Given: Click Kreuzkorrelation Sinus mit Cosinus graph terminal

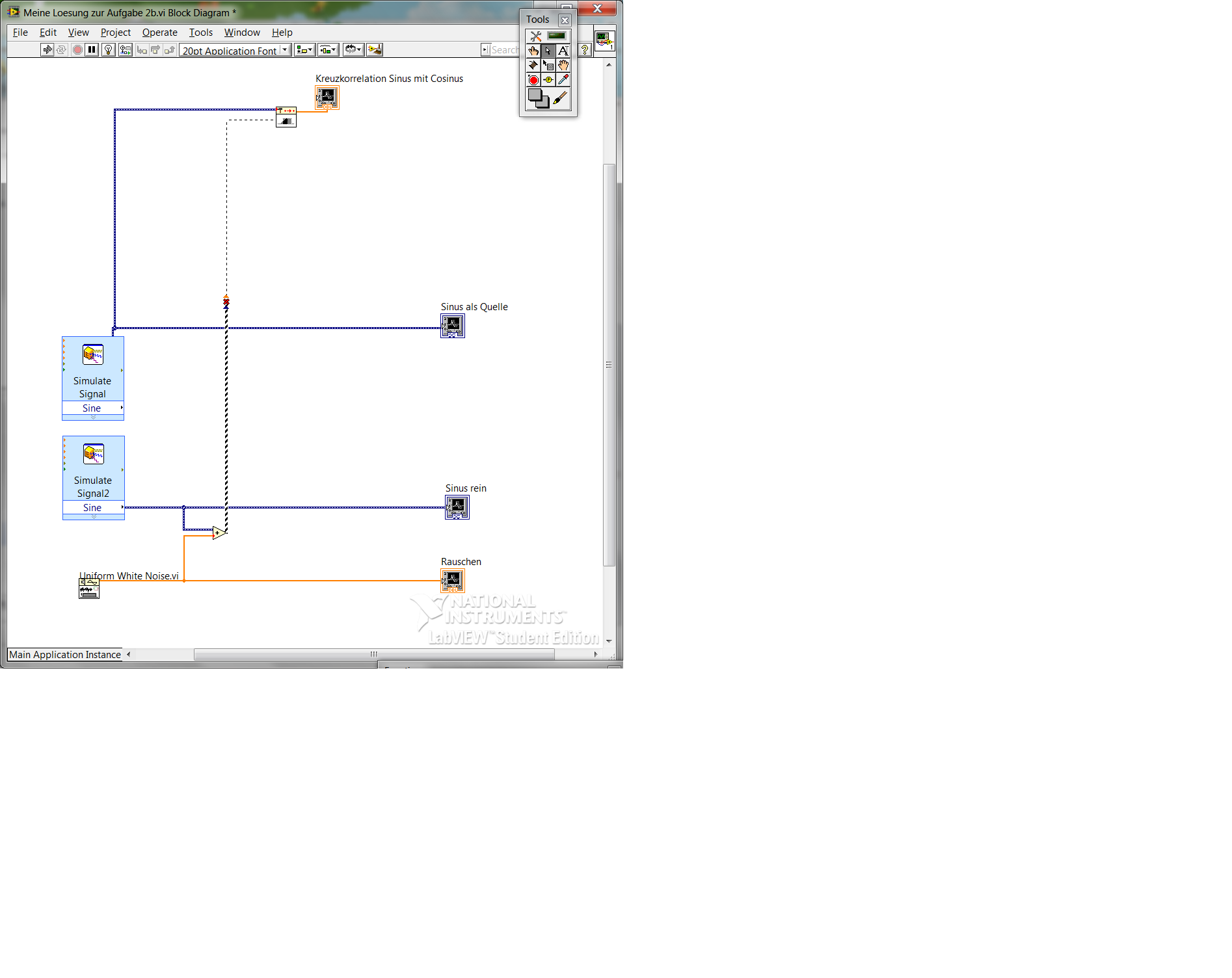Looking at the screenshot, I should click(x=327, y=98).
